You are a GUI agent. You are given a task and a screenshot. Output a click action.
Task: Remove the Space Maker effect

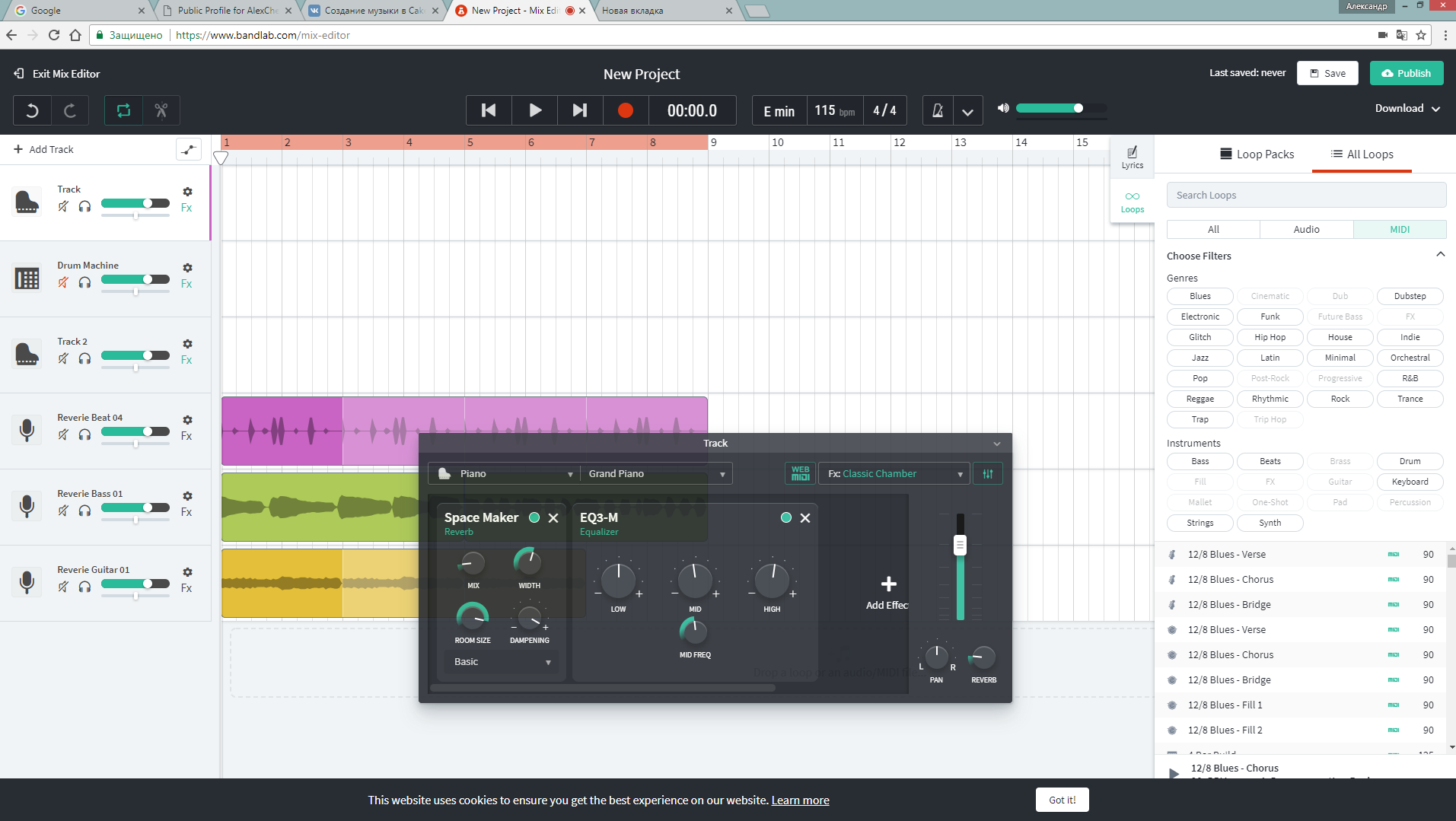[553, 517]
